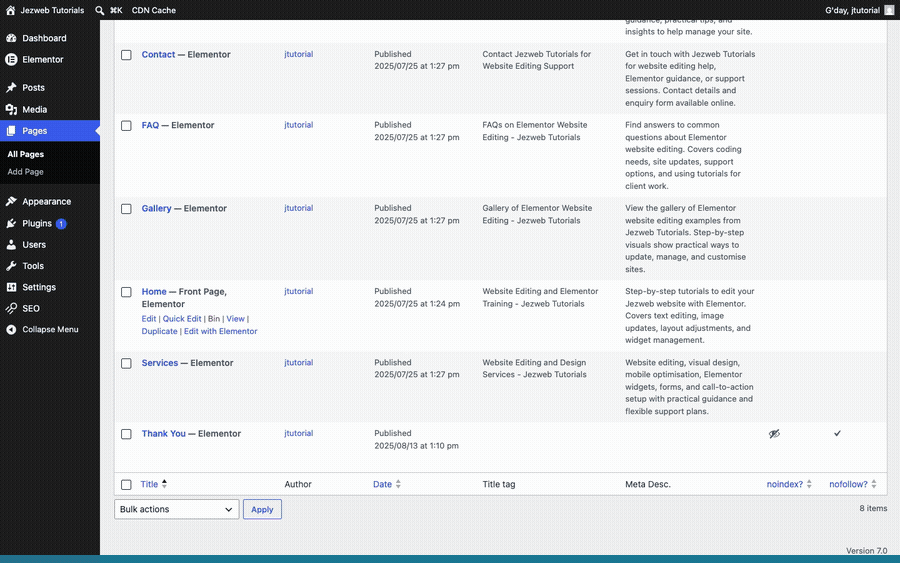Click 'Version 7.0' footer text
This screenshot has height=563, width=900.
tap(867, 550)
